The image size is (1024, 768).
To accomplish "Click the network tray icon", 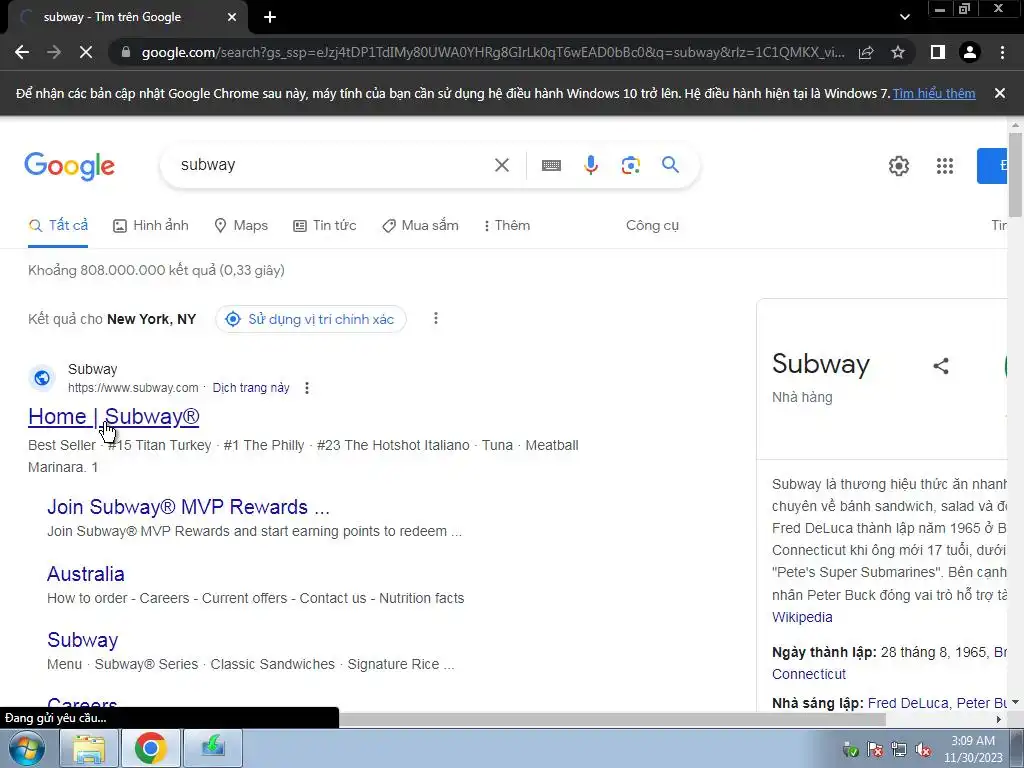I will [899, 750].
